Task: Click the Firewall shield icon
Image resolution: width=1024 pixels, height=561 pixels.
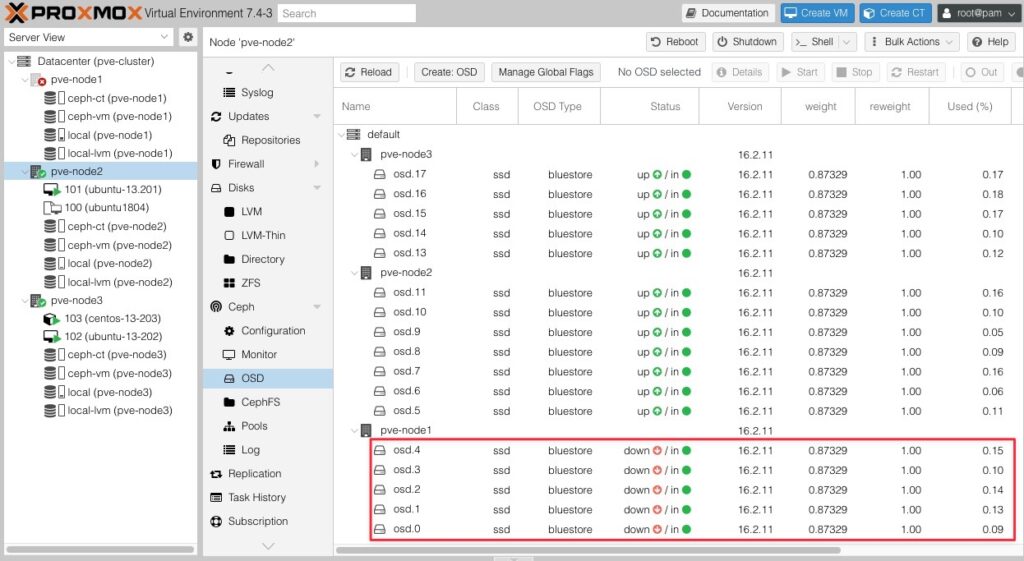Action: click(216, 164)
